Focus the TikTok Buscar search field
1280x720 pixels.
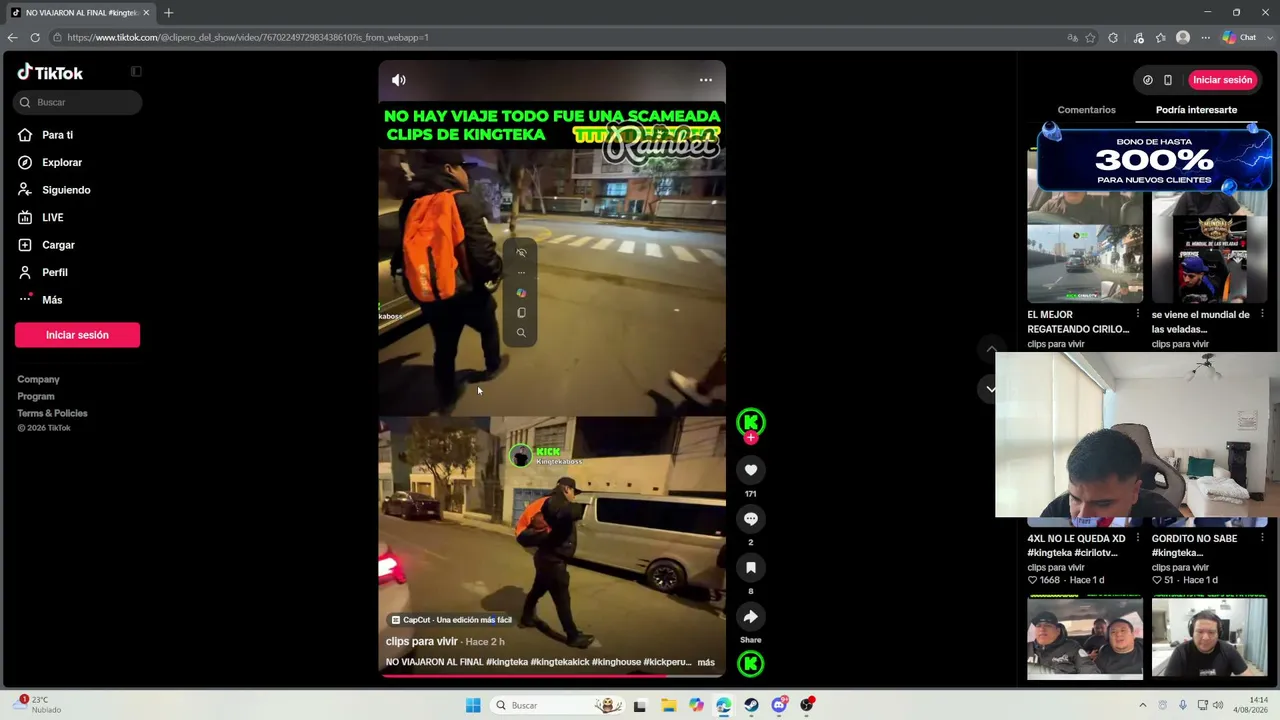[78, 102]
